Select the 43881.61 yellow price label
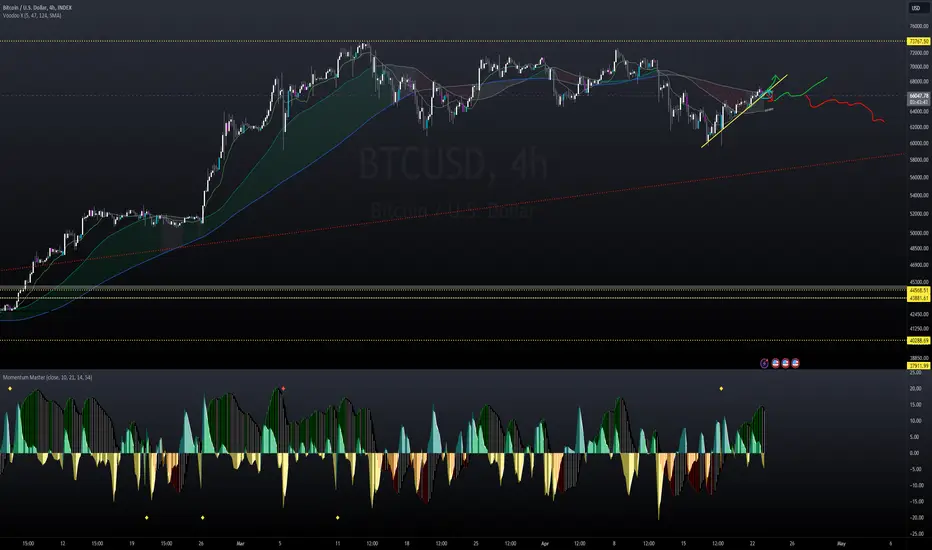 click(918, 298)
